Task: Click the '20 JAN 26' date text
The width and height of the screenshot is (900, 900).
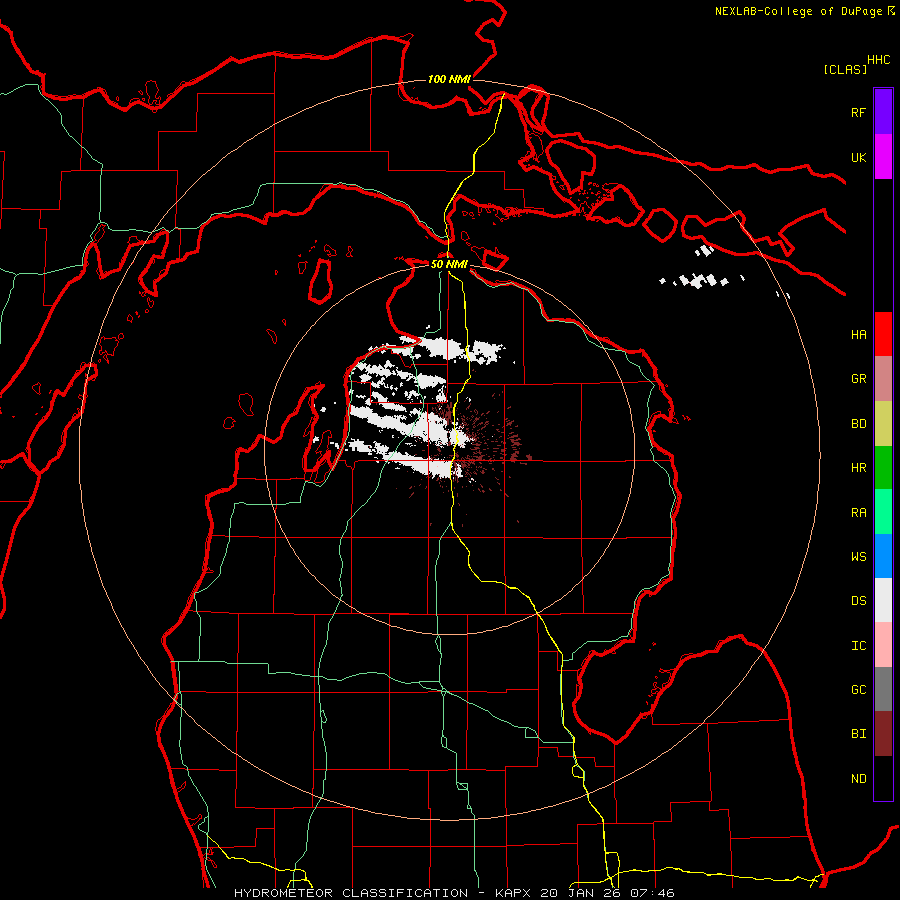Action: (x=581, y=893)
